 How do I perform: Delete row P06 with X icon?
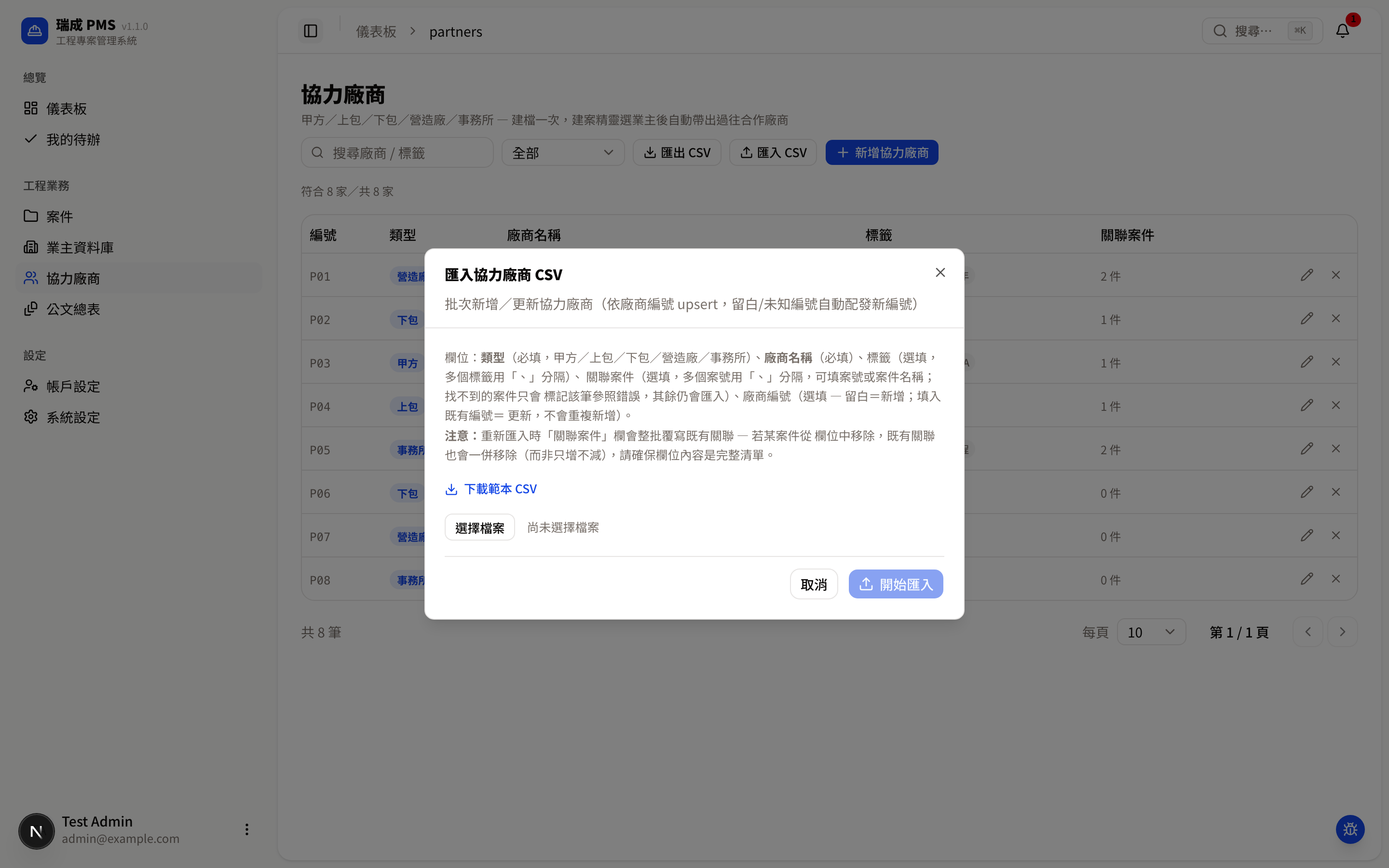tap(1336, 492)
